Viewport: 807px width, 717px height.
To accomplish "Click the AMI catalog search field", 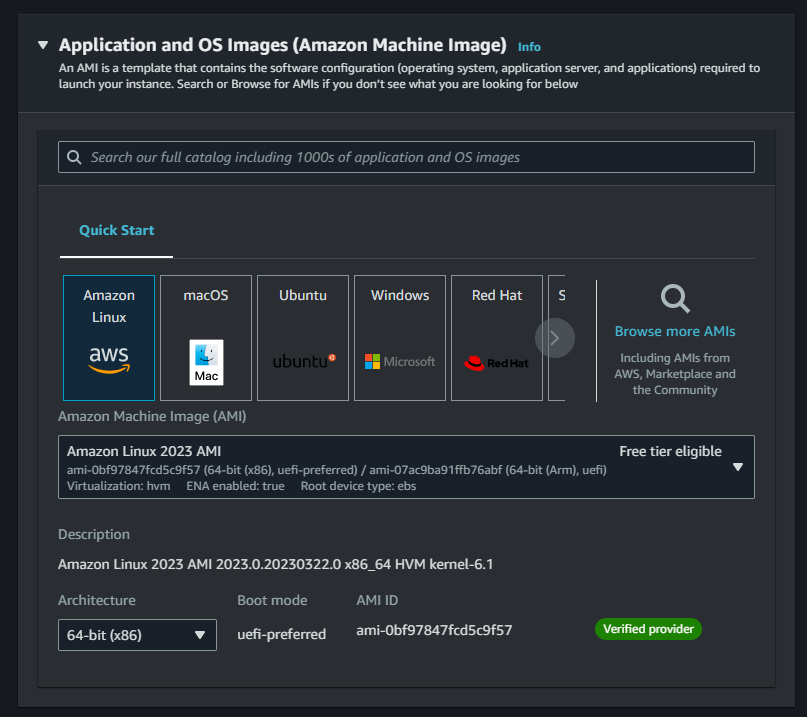I will (x=406, y=157).
